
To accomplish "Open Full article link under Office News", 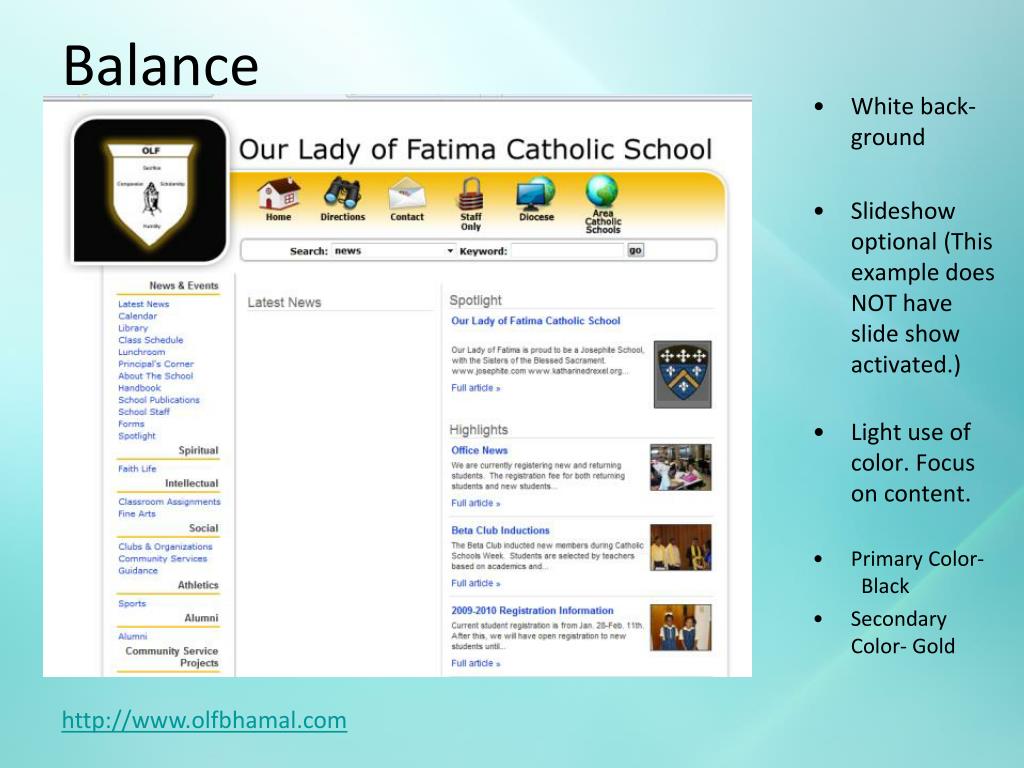I will (x=475, y=504).
